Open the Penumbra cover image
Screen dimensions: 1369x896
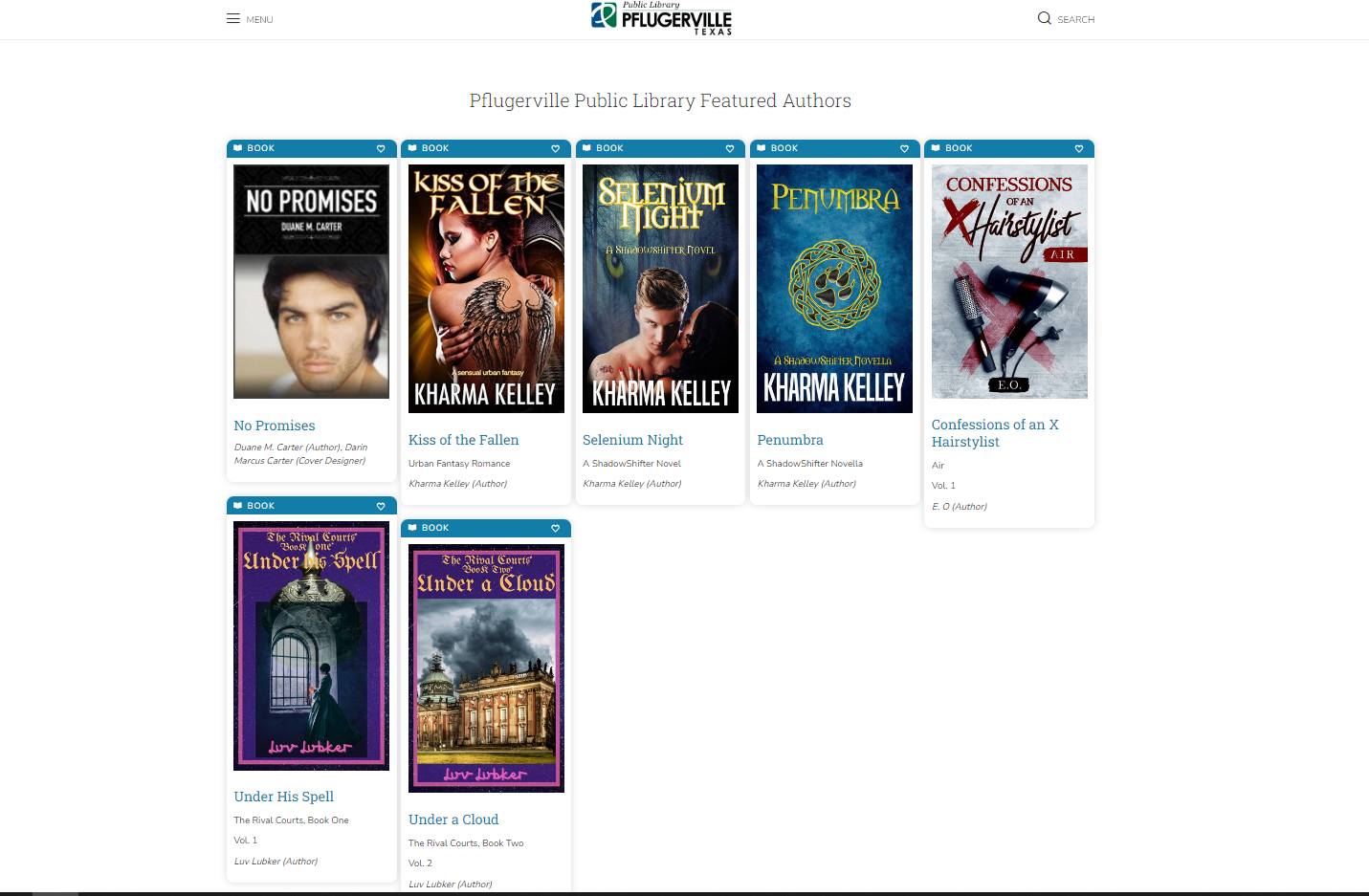pyautogui.click(x=834, y=289)
